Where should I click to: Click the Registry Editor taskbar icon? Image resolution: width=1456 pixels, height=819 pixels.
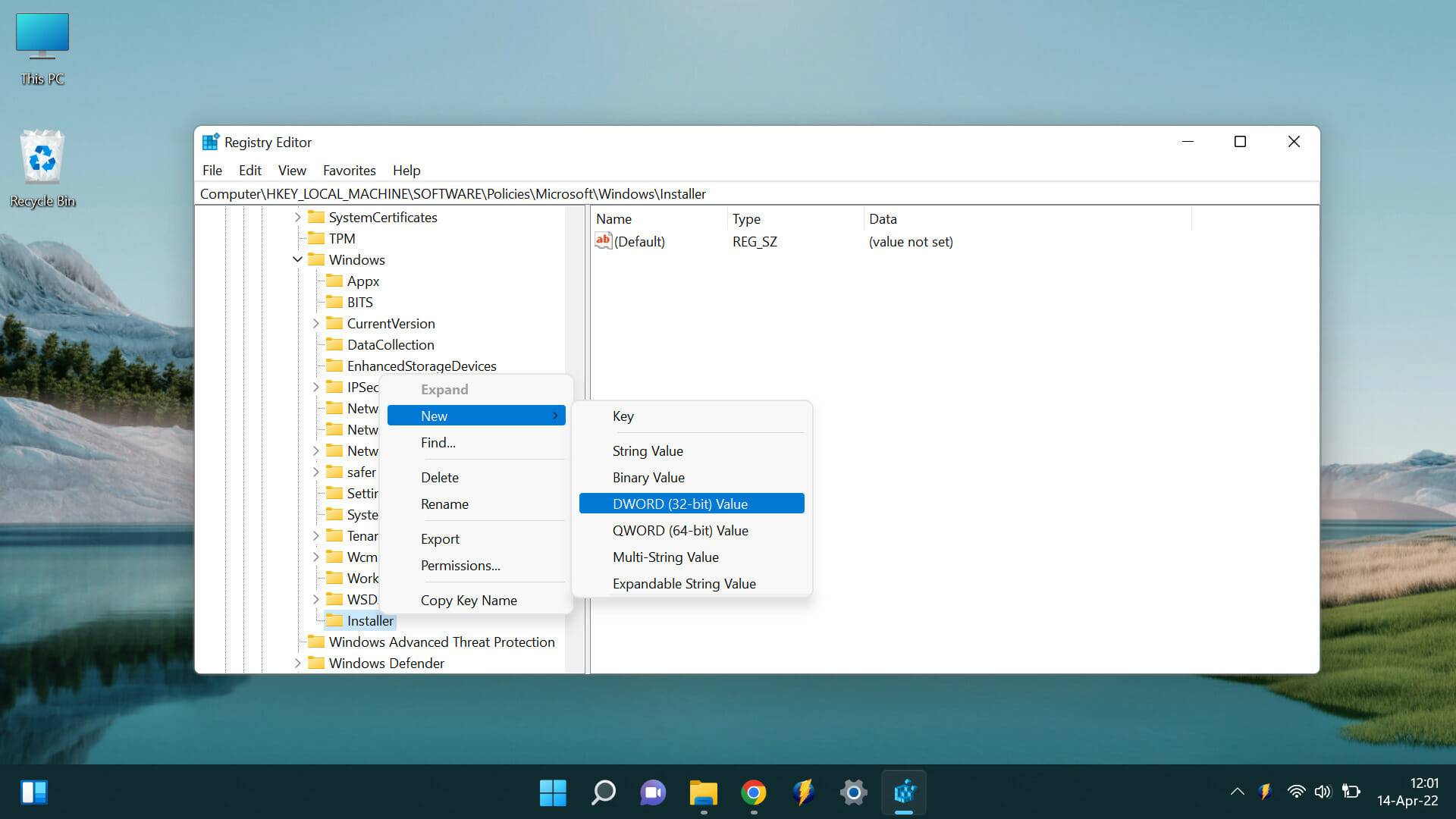[x=904, y=792]
